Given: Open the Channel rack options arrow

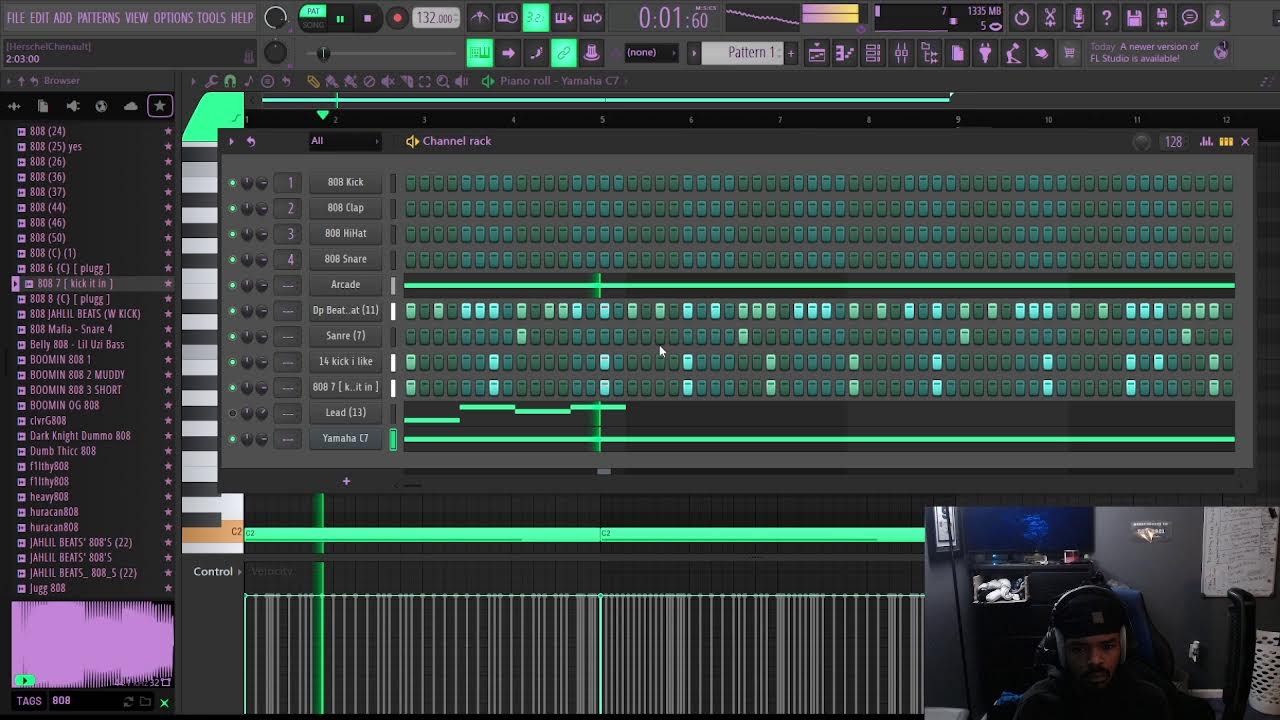Looking at the screenshot, I should tap(231, 141).
